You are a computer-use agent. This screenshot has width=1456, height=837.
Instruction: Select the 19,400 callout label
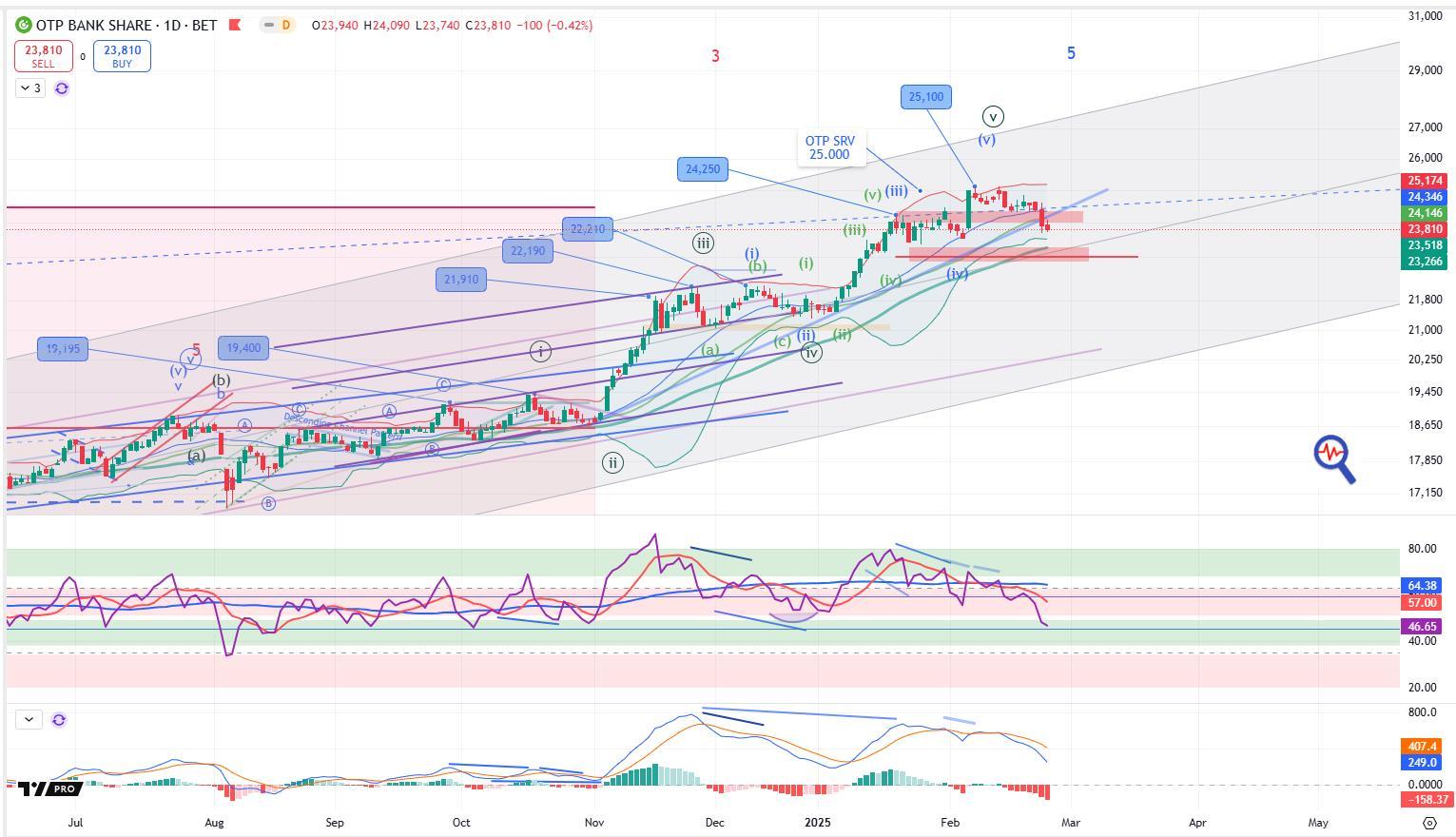click(243, 348)
